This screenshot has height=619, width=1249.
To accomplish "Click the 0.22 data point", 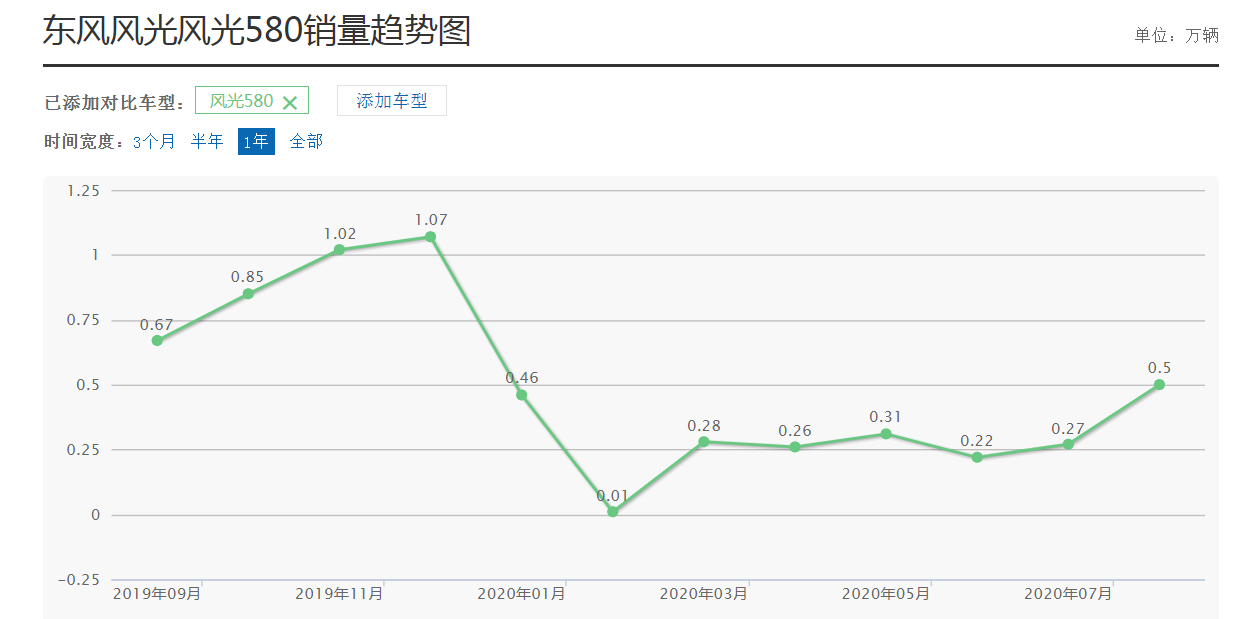I will click(x=977, y=458).
